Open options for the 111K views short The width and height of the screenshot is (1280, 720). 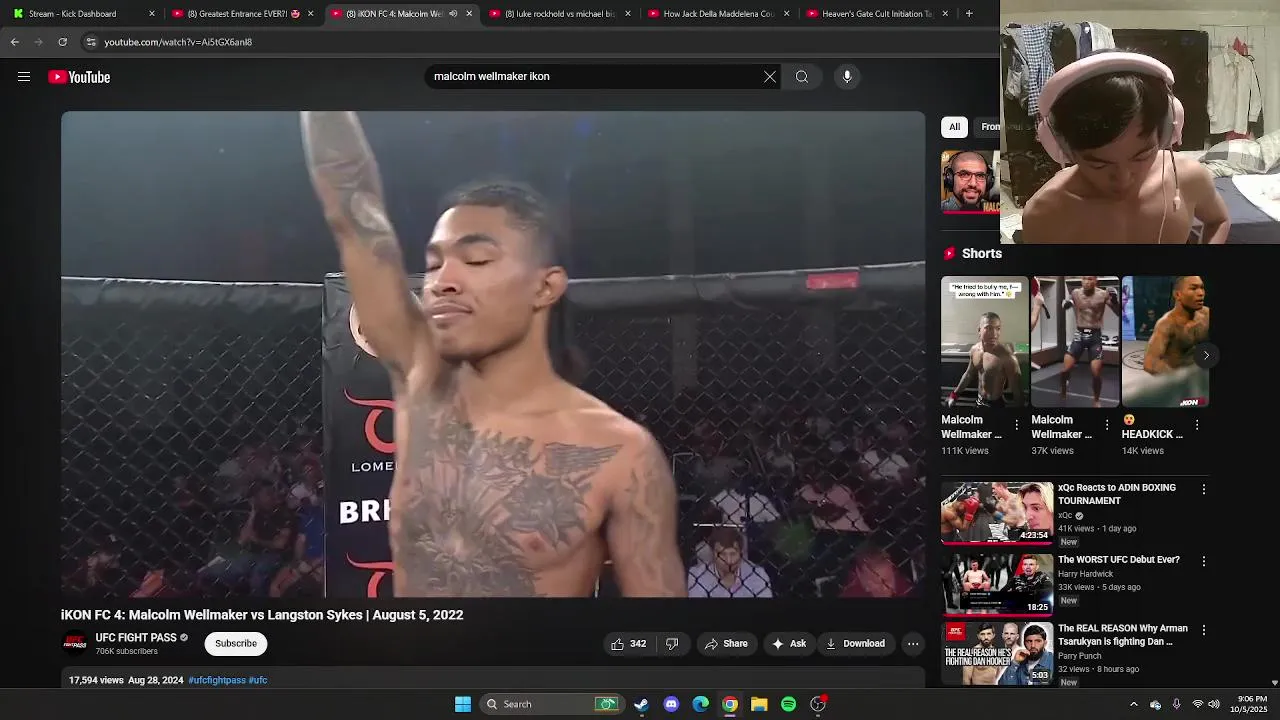[x=1017, y=425]
